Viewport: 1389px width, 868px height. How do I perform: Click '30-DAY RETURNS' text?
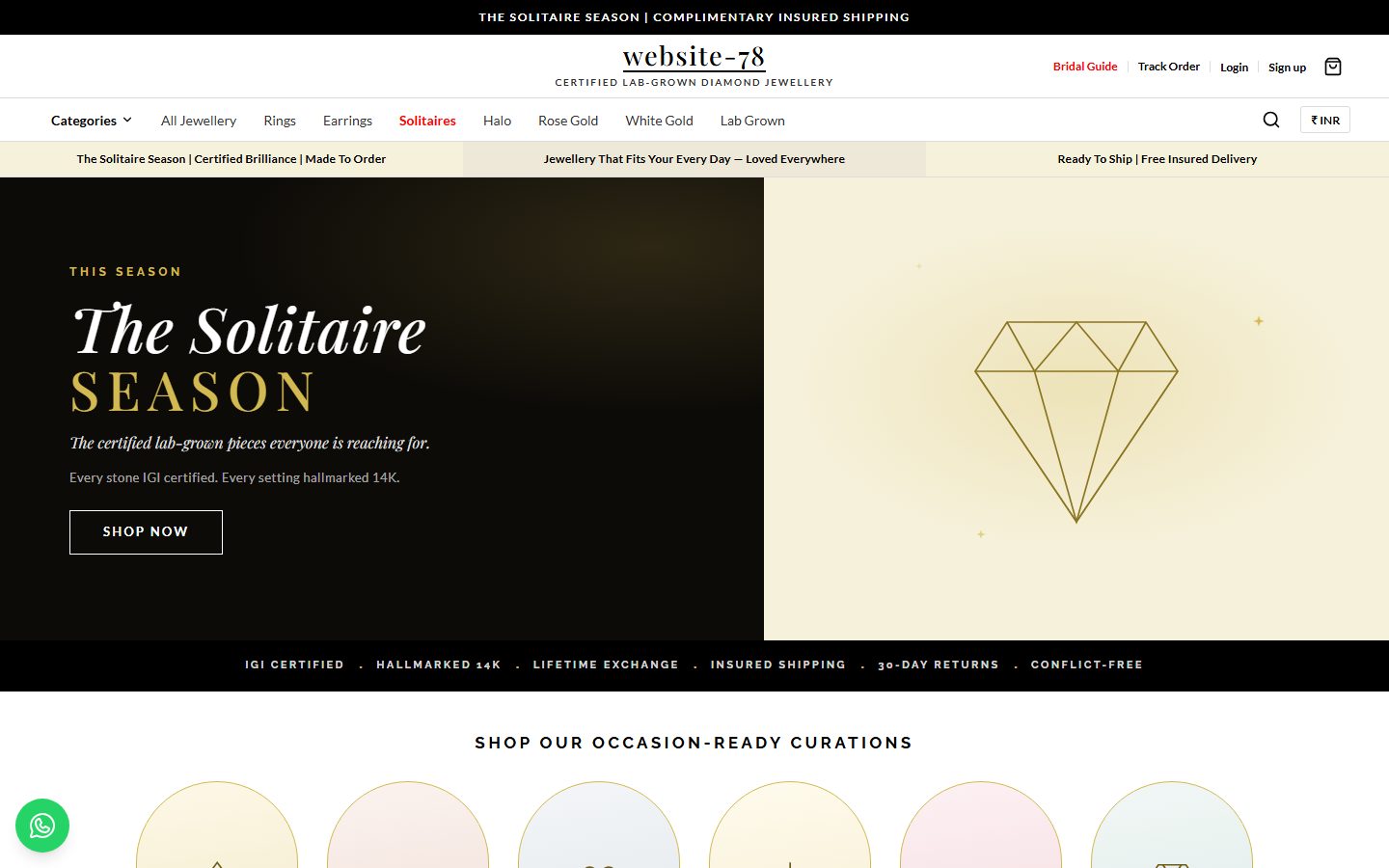[939, 665]
